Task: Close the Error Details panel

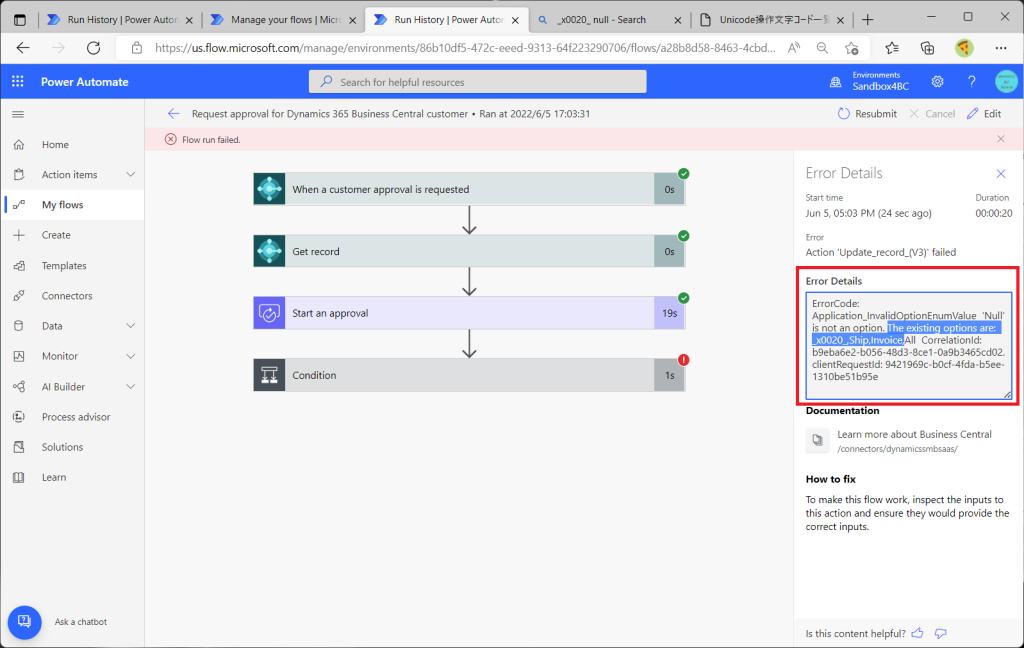Action: (x=1000, y=174)
